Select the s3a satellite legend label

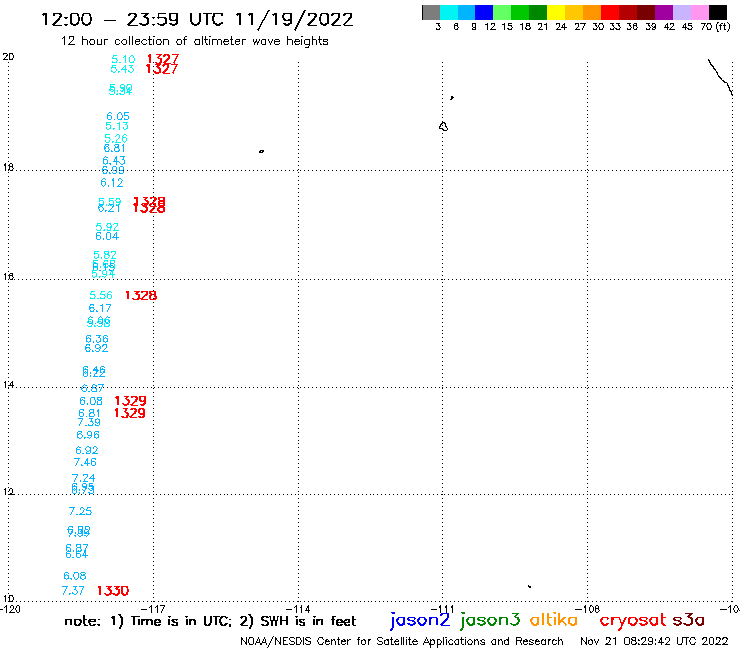pyautogui.click(x=689, y=620)
